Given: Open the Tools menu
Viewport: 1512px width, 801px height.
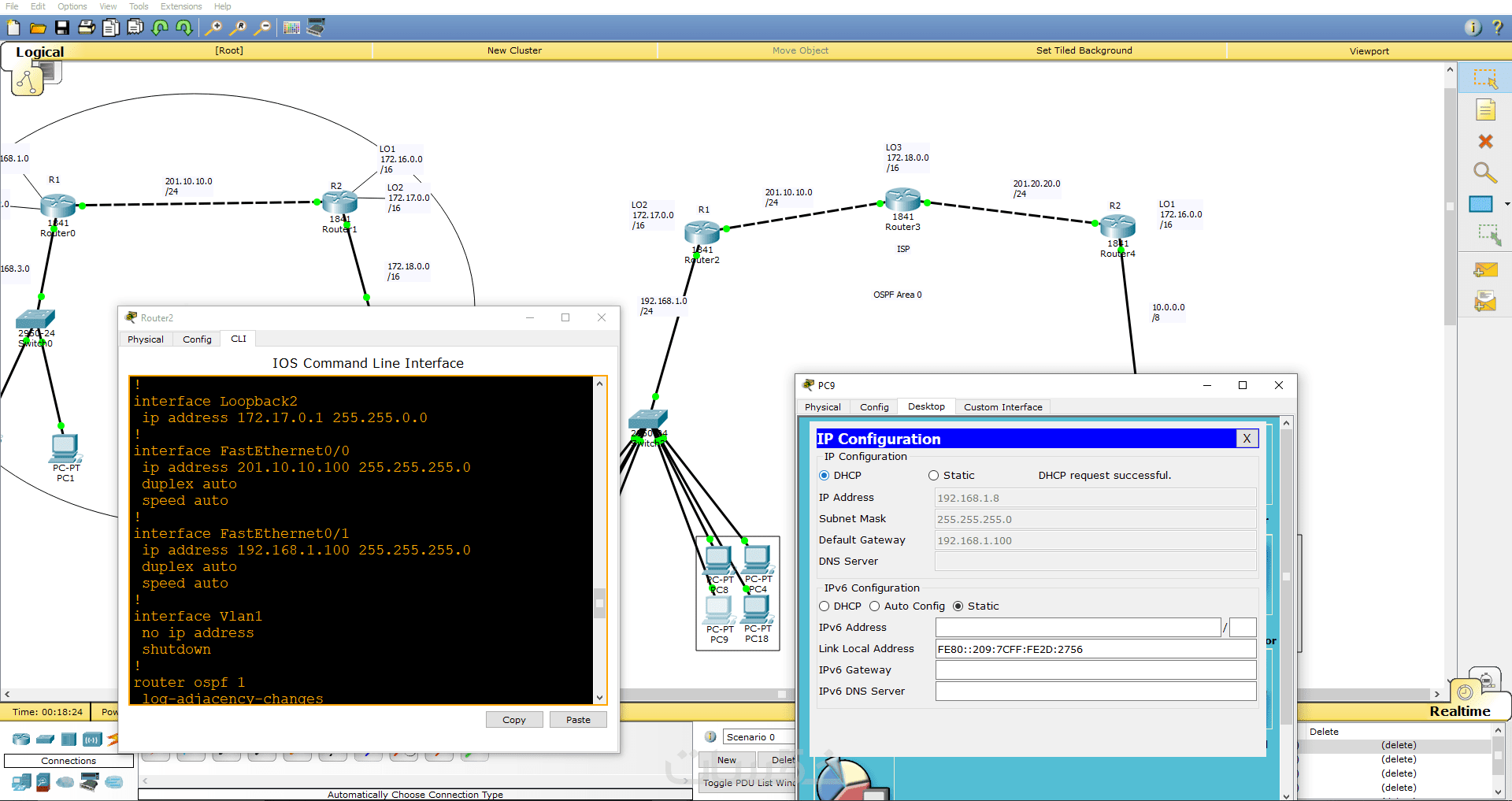Looking at the screenshot, I should point(139,6).
